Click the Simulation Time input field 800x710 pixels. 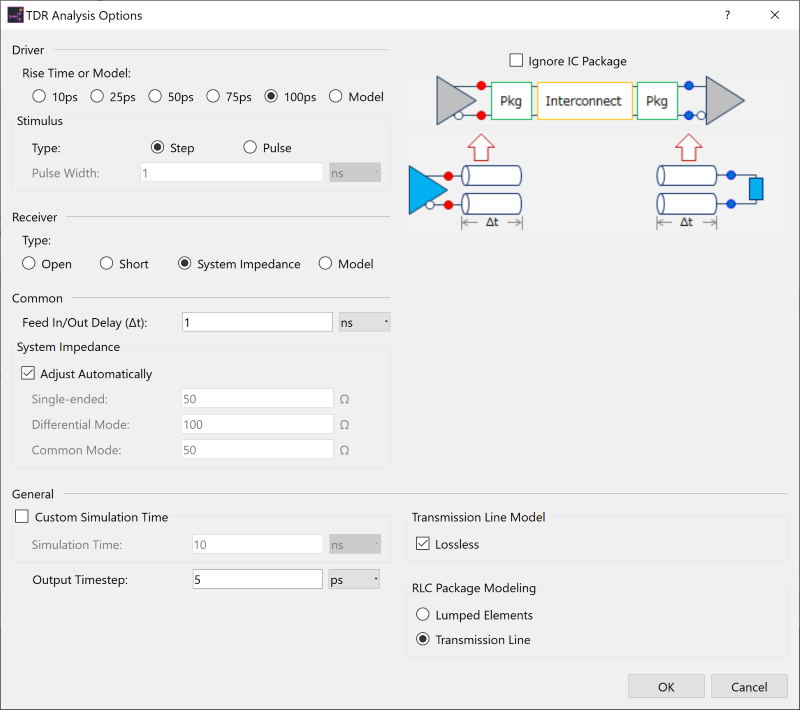pos(258,544)
